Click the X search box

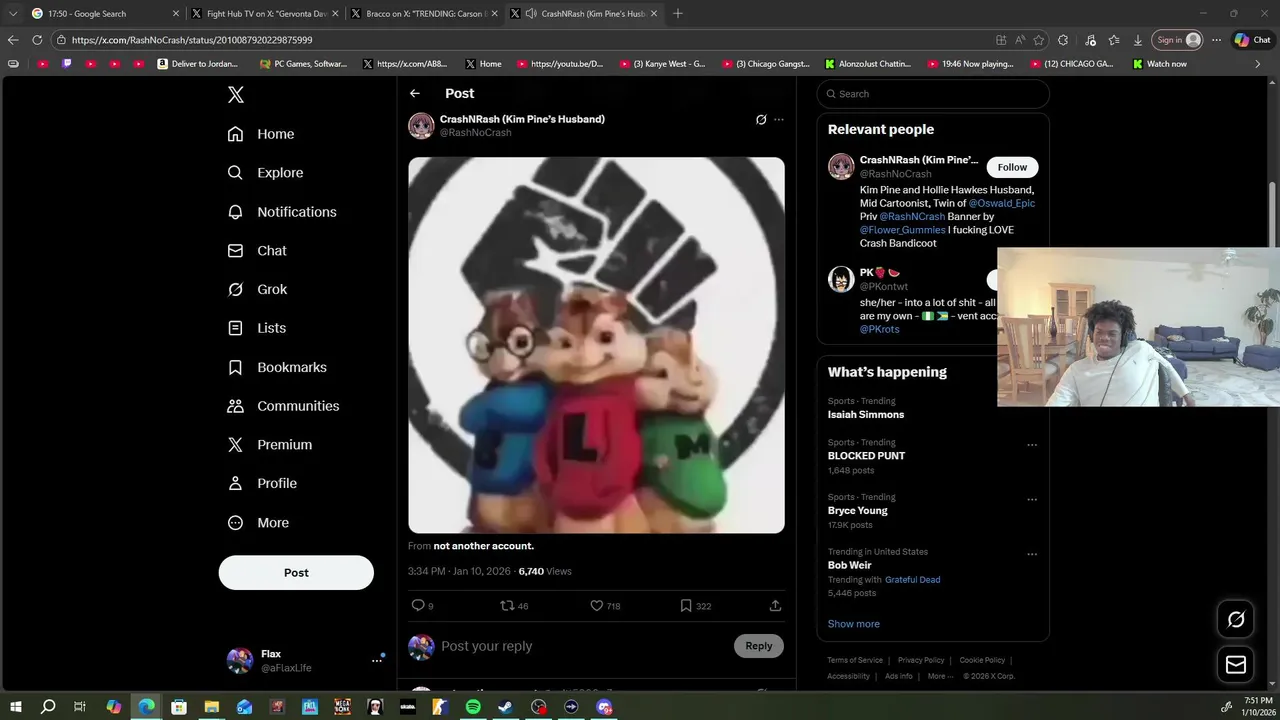pos(933,94)
